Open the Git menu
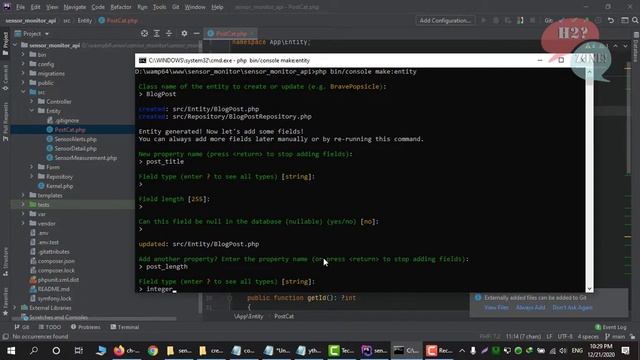Viewport: 640px width, 360px height. [175, 7]
